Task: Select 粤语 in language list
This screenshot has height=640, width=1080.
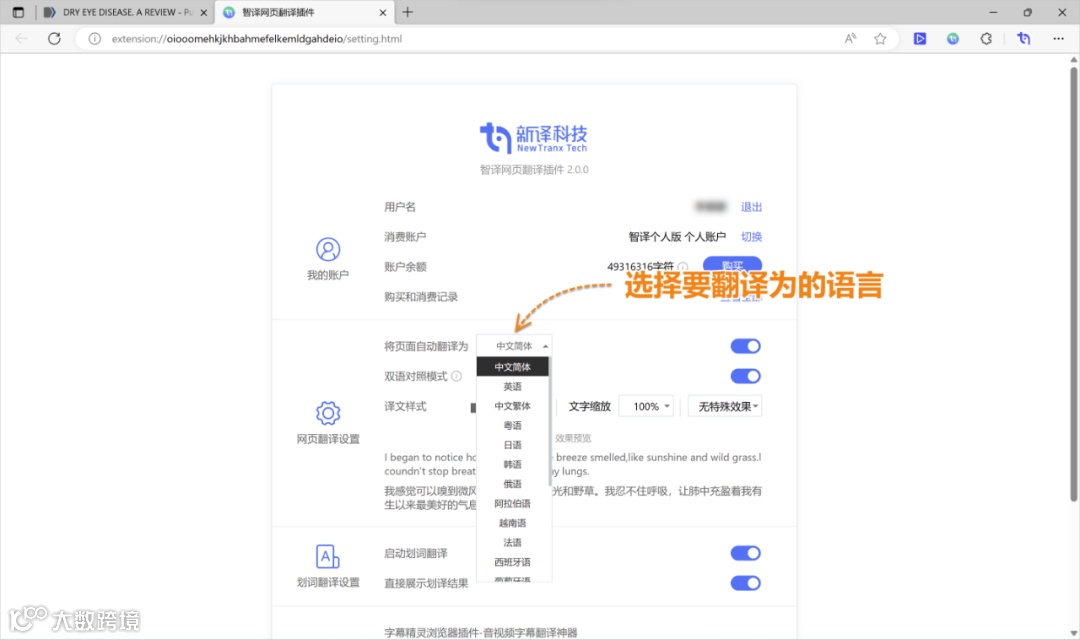Action: click(512, 425)
